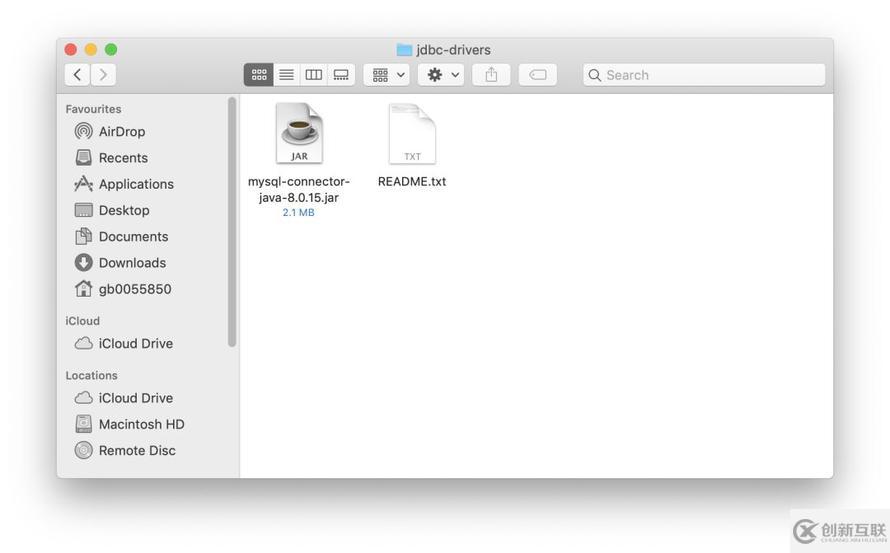Select Remote Disc in the sidebar
Image resolution: width=890 pixels, height=553 pixels.
pos(137,450)
